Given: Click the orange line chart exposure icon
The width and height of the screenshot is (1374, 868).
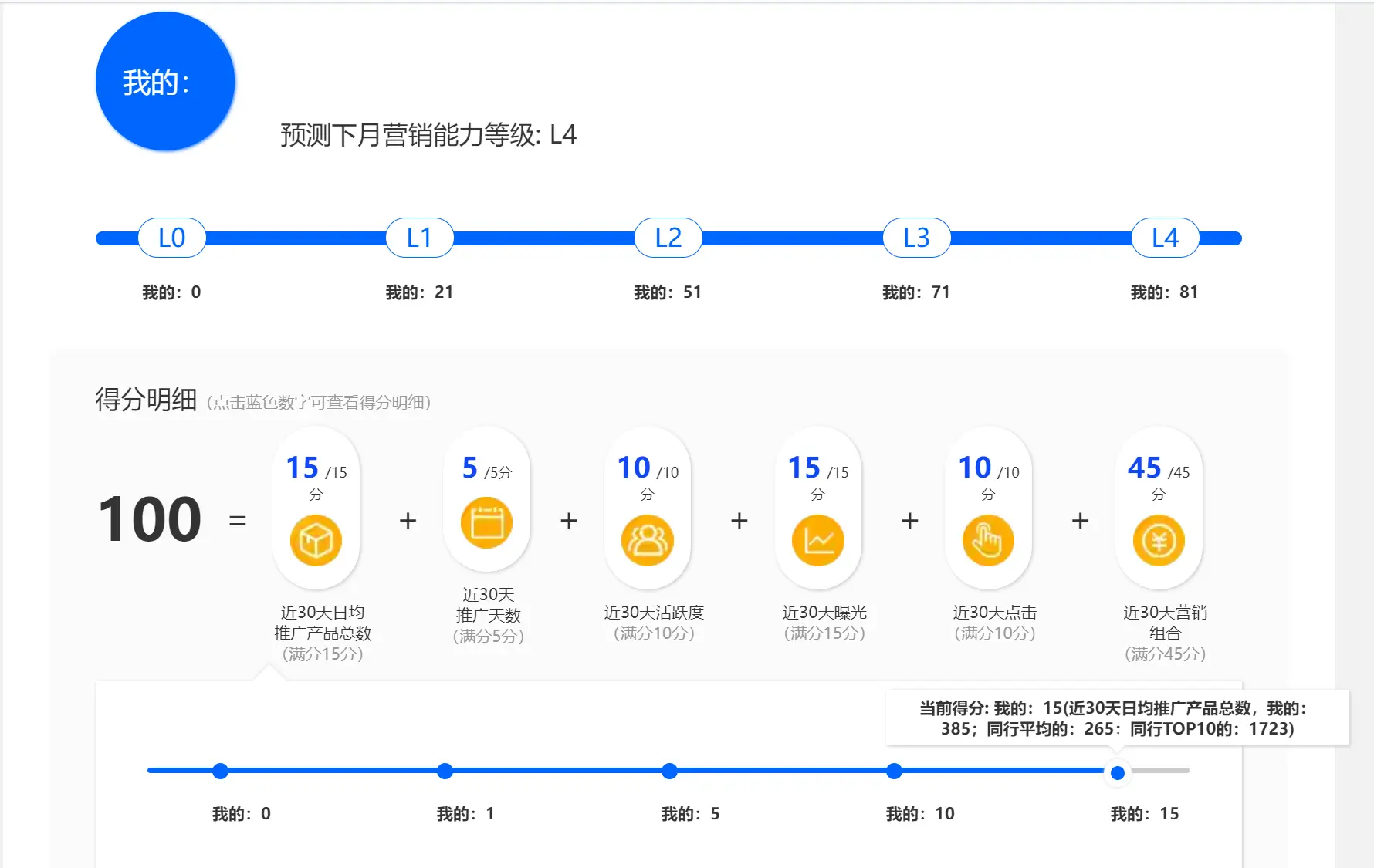Looking at the screenshot, I should 817,540.
